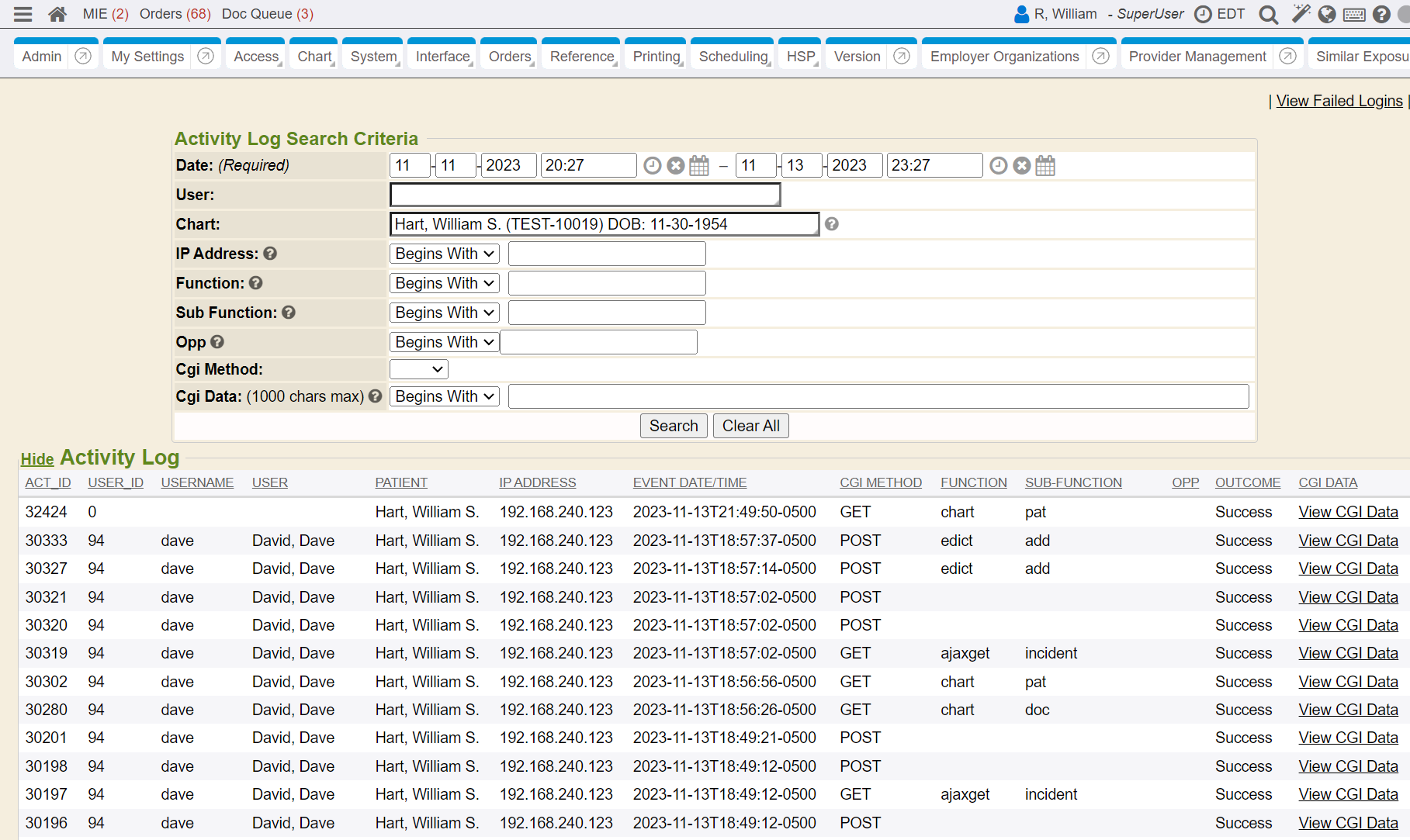View CGI Data for activity 32424
1410x840 pixels.
click(1348, 512)
